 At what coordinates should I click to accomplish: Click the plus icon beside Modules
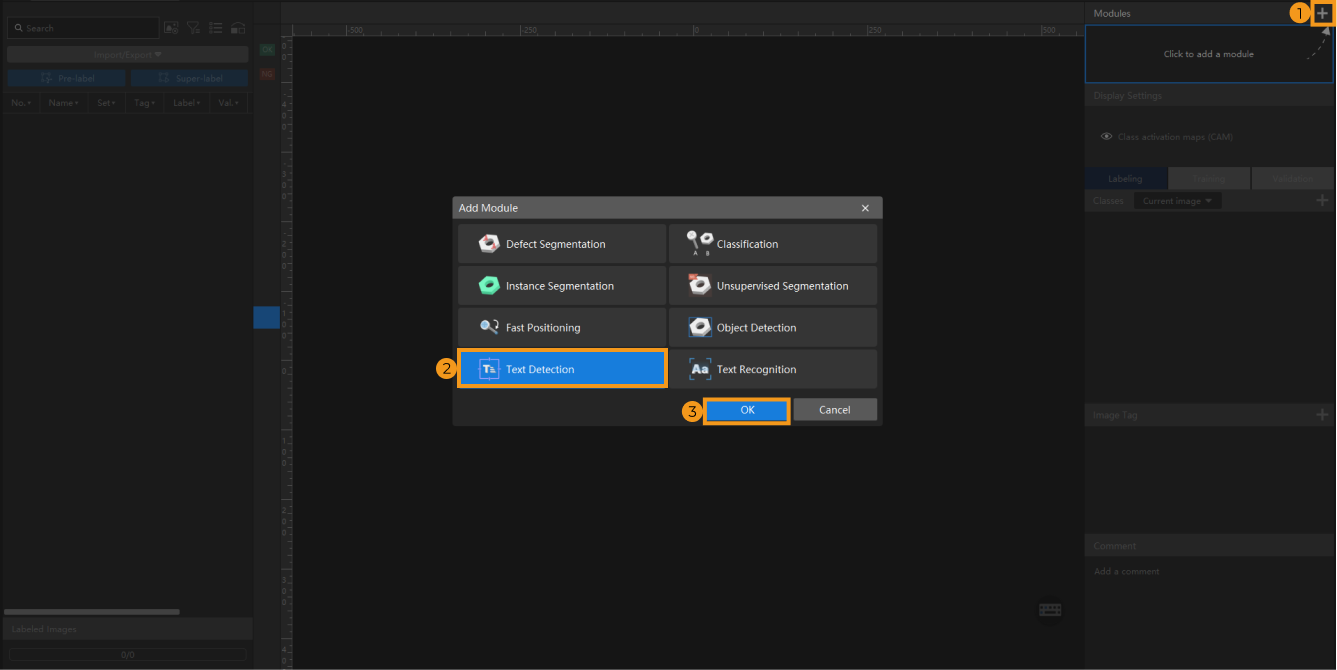pos(1322,13)
